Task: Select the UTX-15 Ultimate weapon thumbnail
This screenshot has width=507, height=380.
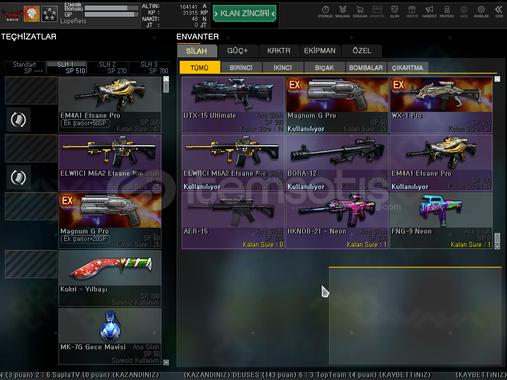Action: coord(233,105)
